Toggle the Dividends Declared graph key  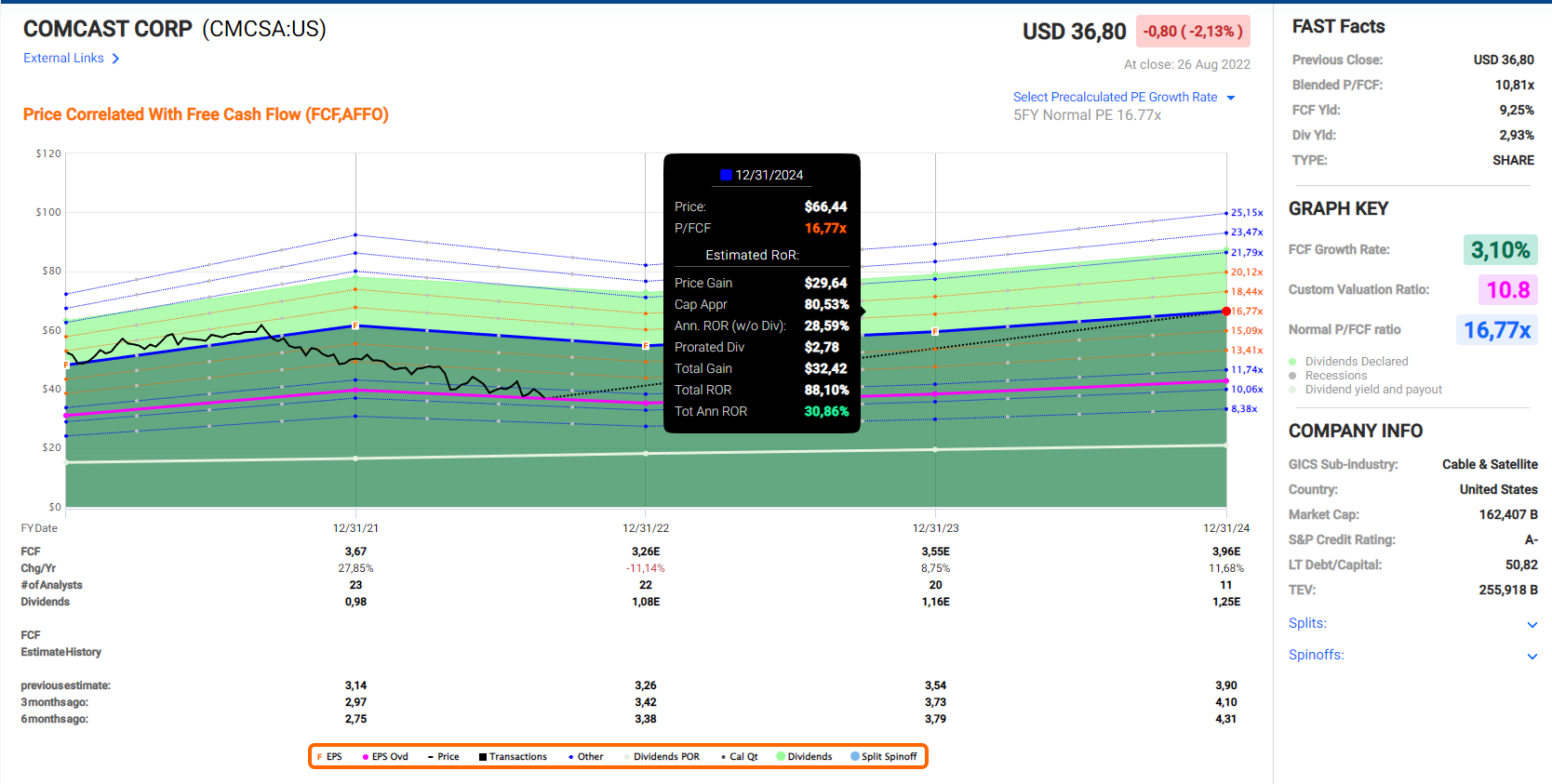(x=1356, y=362)
